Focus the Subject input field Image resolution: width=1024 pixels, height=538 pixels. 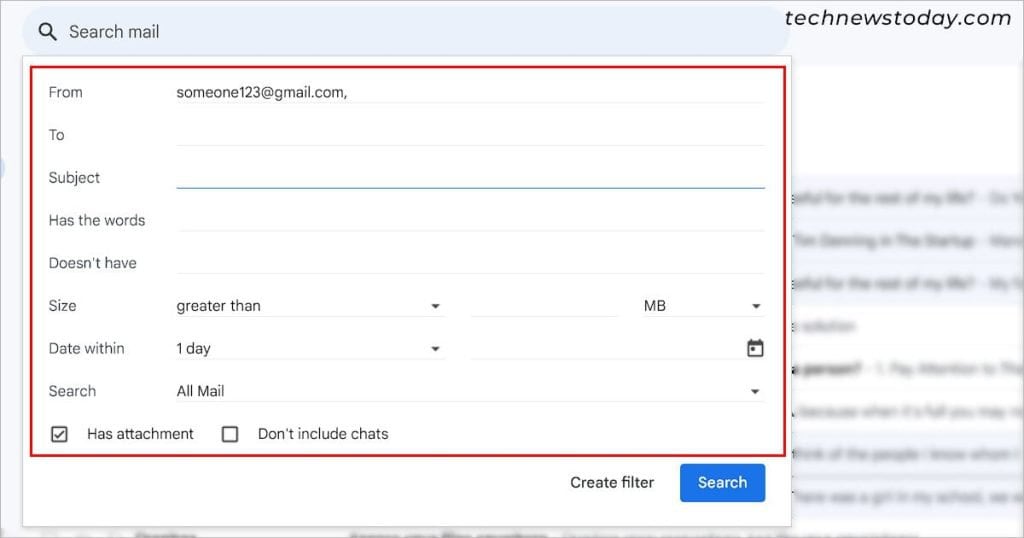click(470, 177)
